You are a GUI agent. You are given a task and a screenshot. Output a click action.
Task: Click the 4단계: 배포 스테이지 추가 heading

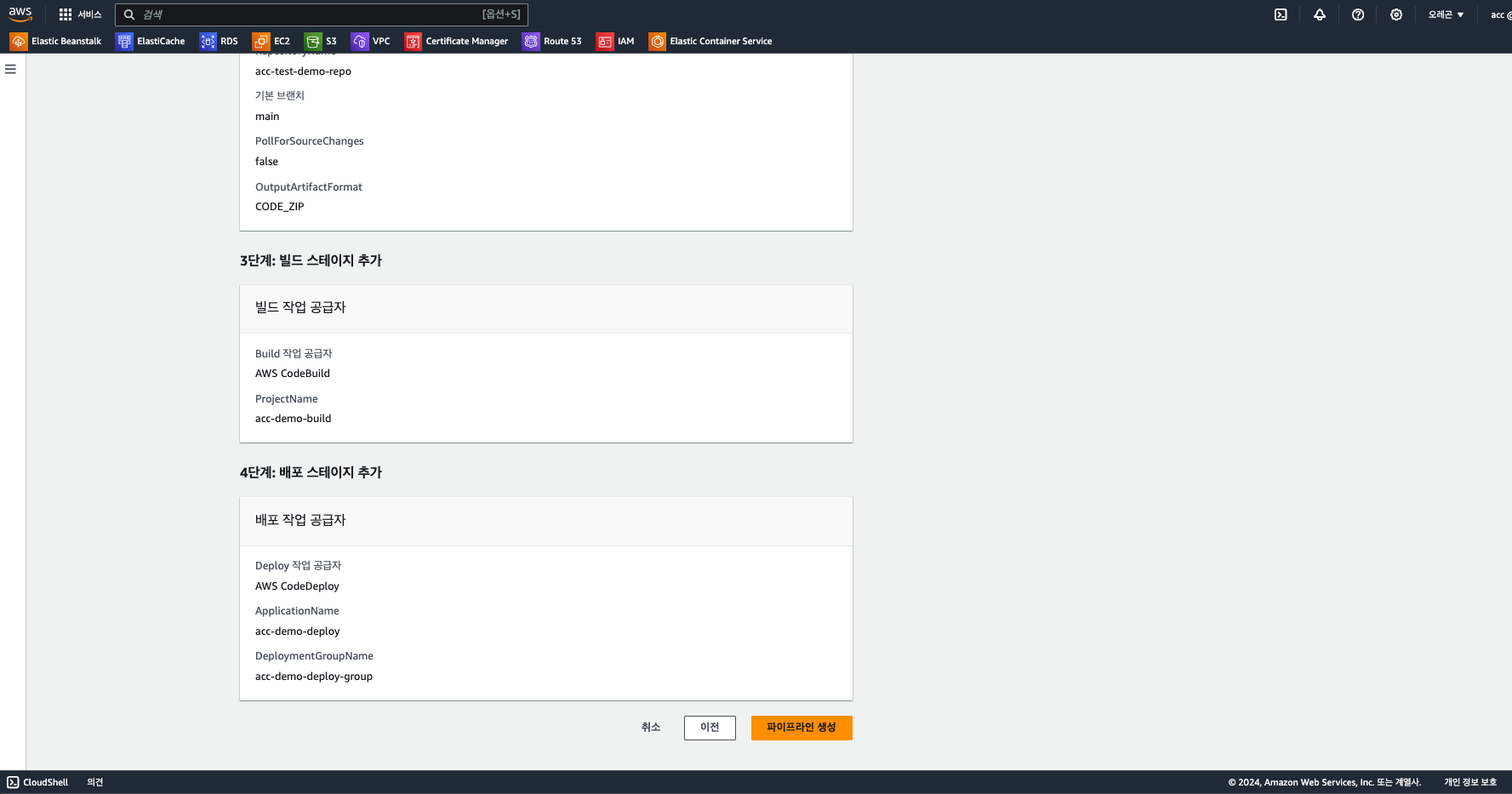click(x=311, y=472)
